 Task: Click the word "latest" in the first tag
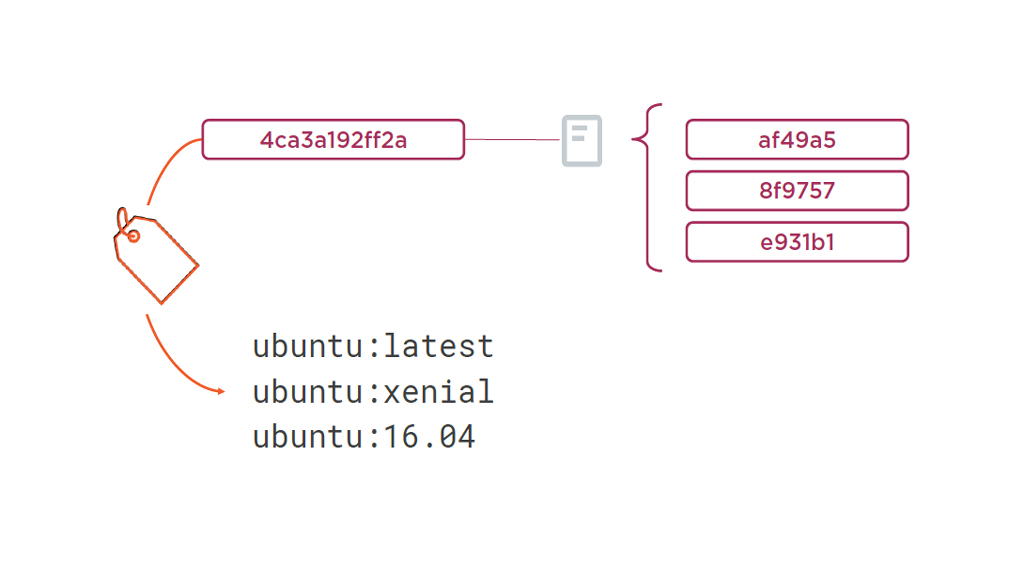[439, 347]
